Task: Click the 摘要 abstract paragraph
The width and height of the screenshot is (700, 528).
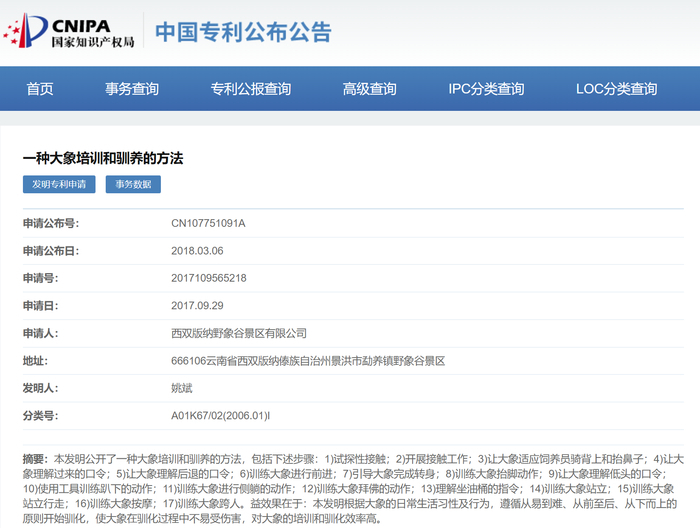Action: coord(350,488)
